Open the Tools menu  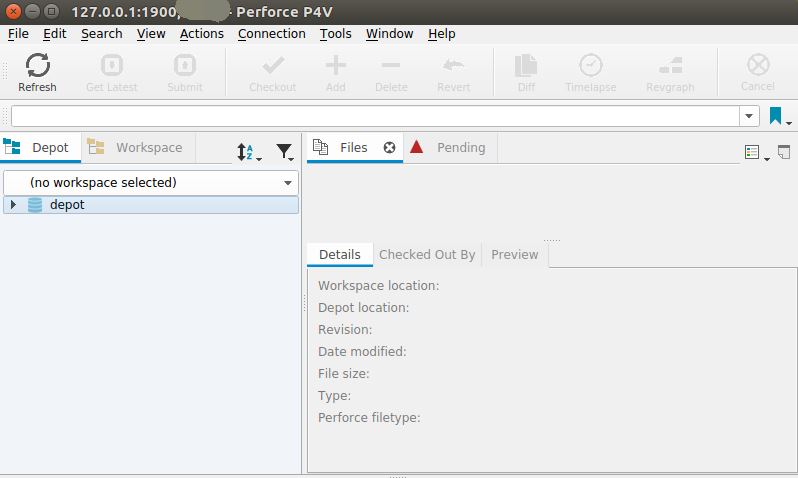[335, 34]
